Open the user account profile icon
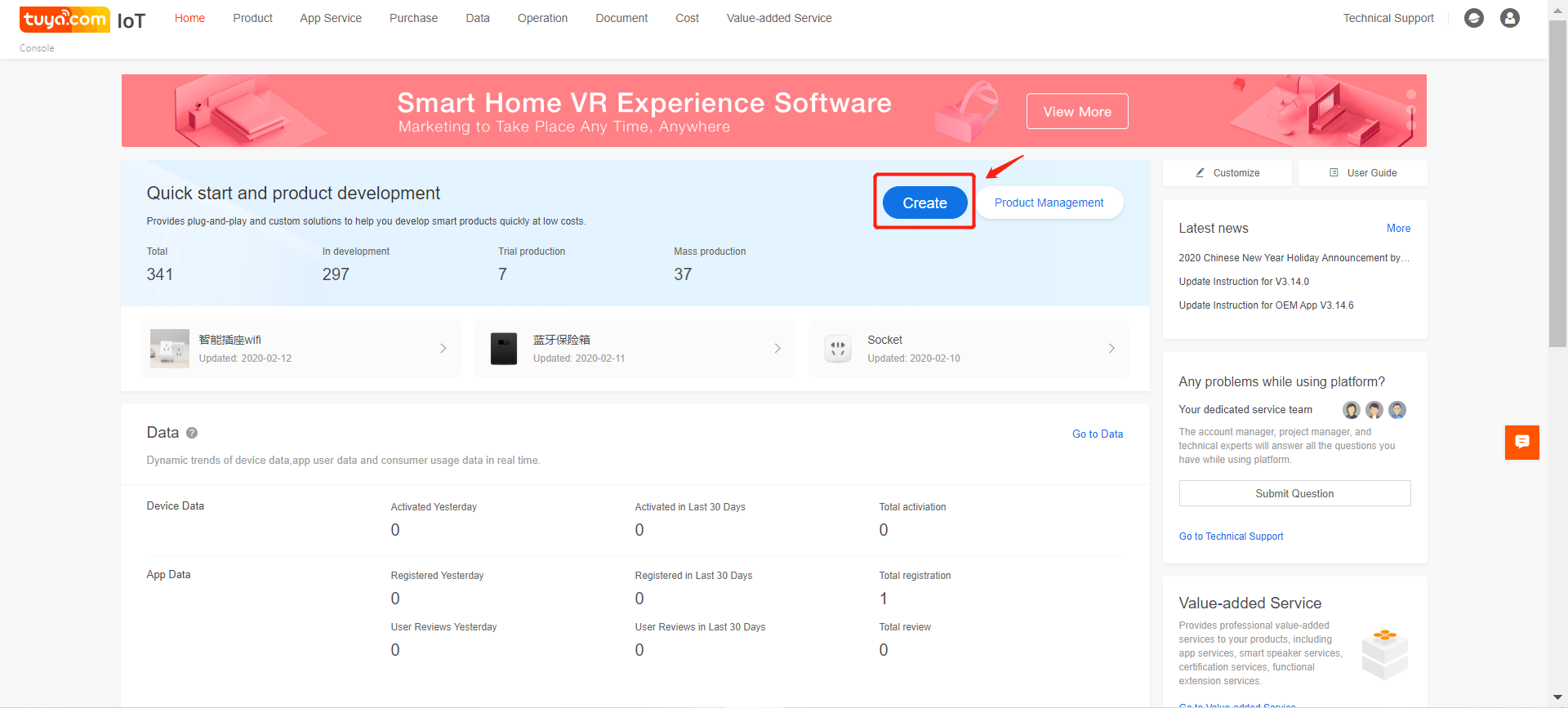This screenshot has width=1568, height=708. [x=1509, y=18]
